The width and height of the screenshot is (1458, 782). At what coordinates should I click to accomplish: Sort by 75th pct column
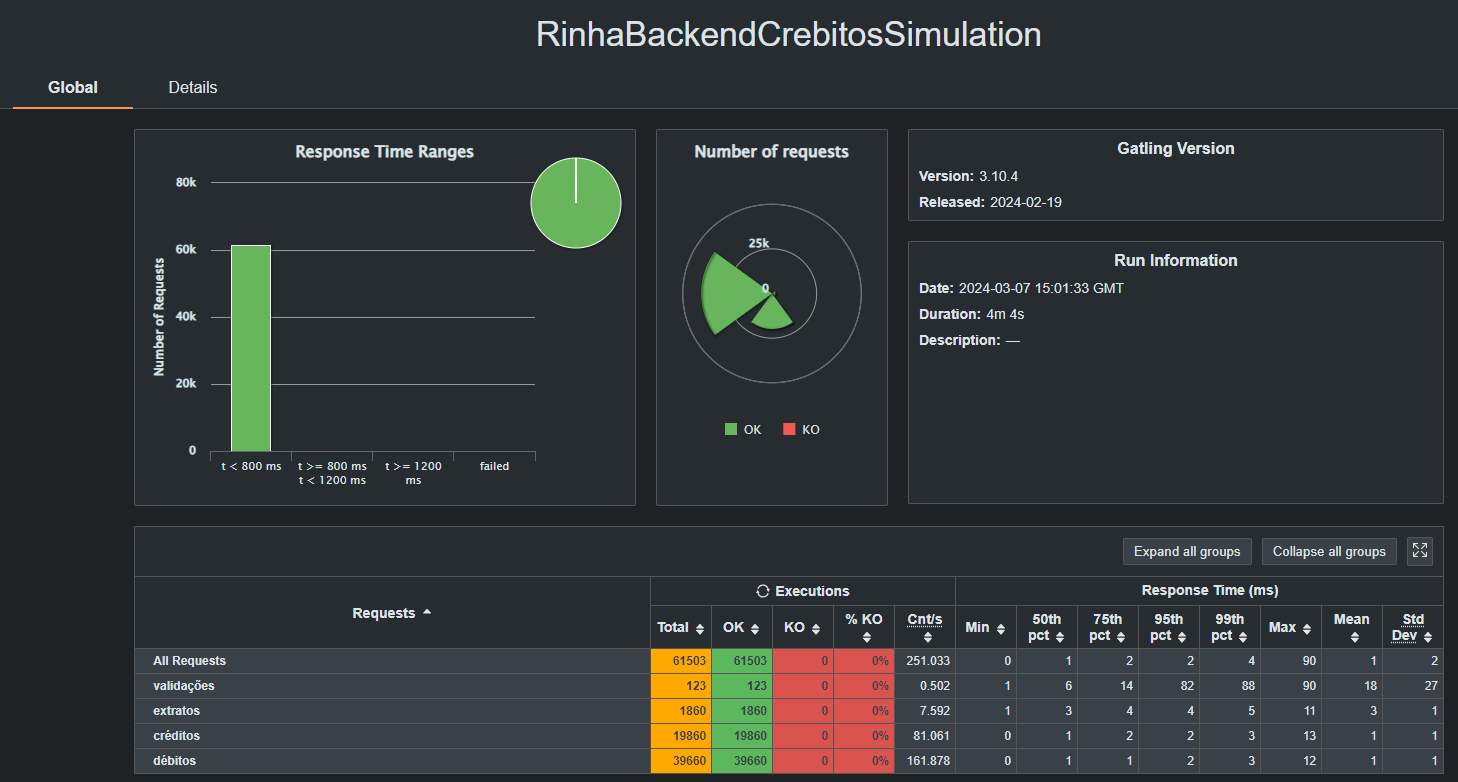(1107, 627)
